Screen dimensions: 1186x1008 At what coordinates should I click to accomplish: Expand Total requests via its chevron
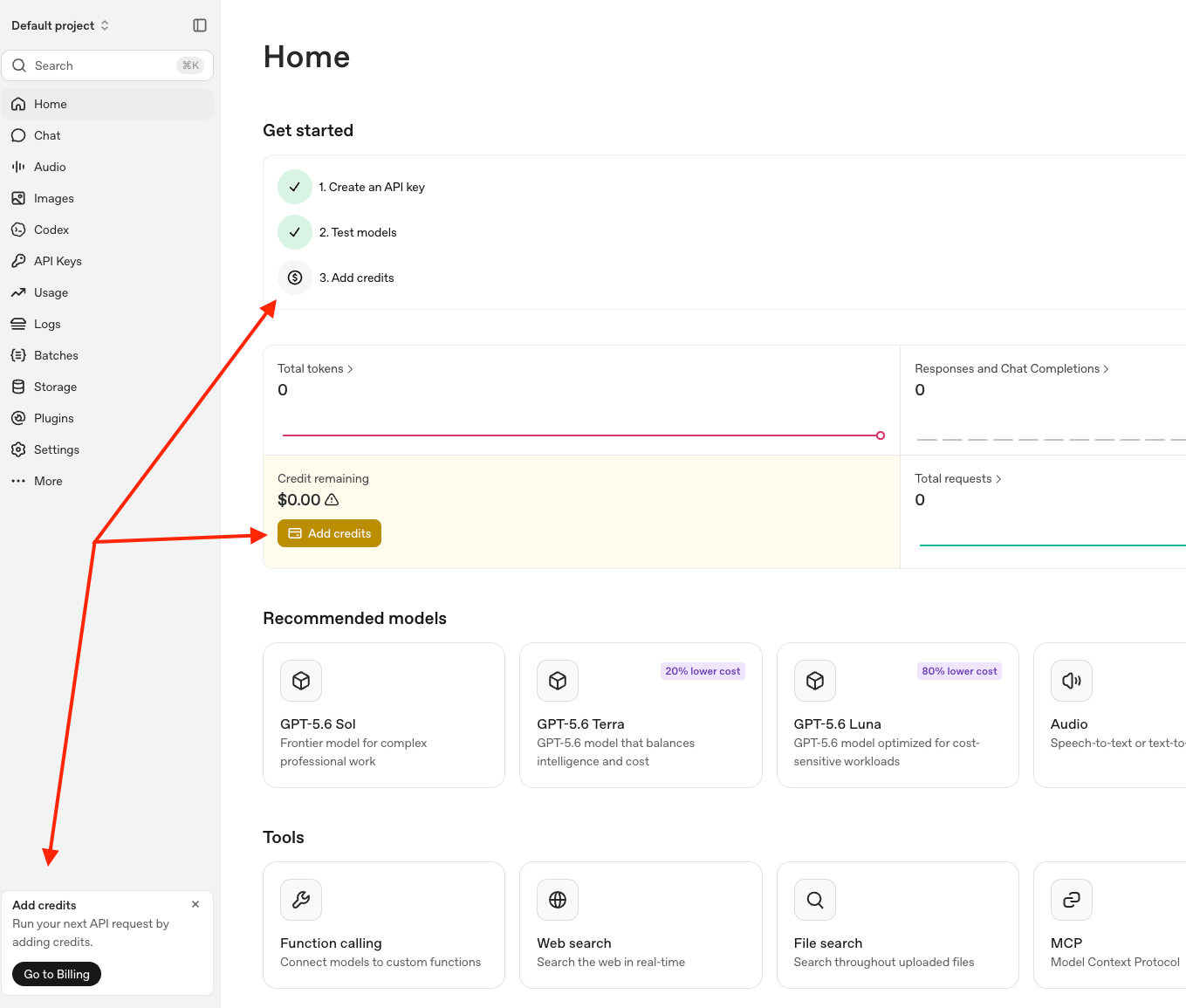(x=998, y=479)
